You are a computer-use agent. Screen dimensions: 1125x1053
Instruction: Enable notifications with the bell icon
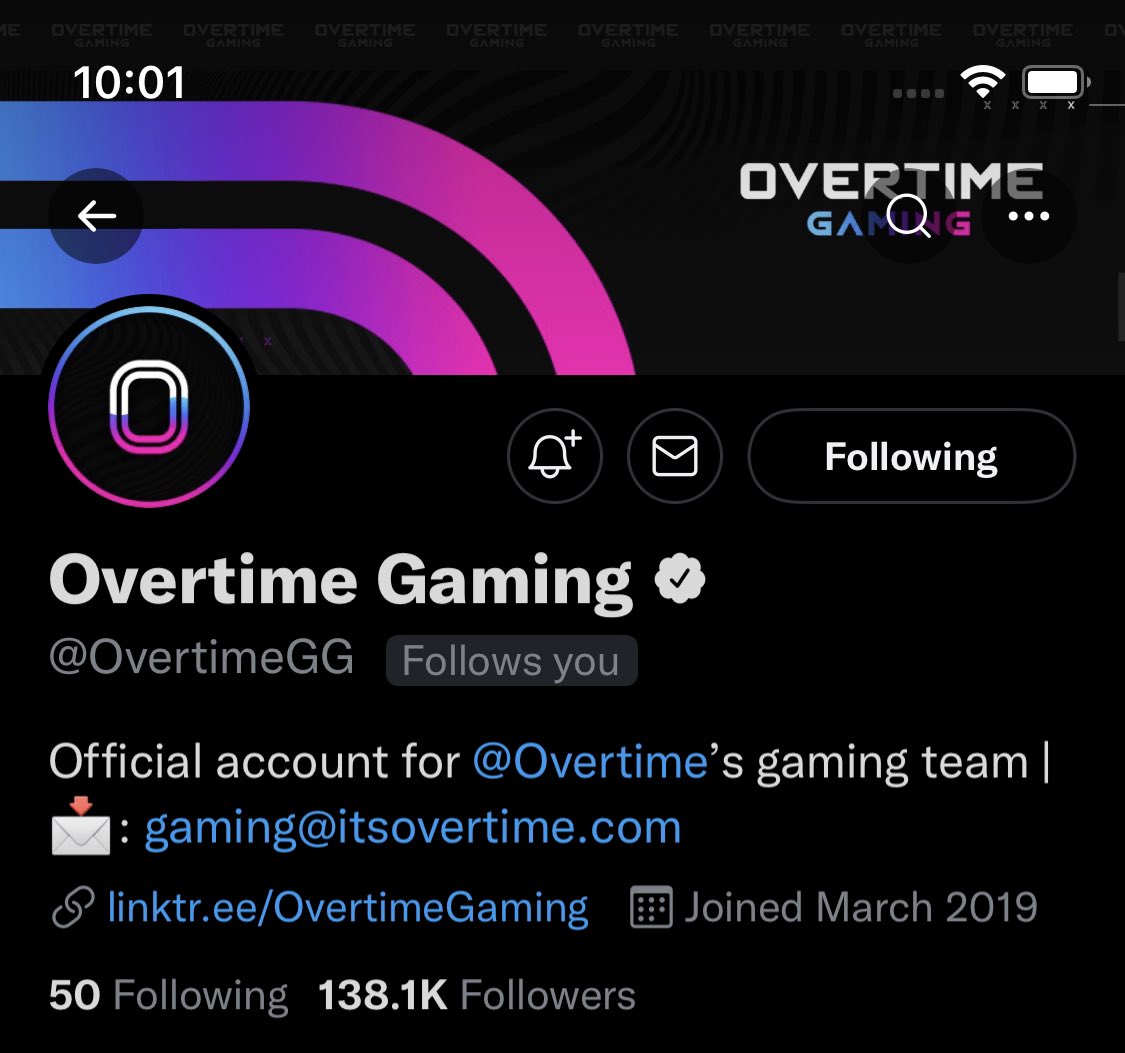[x=555, y=455]
